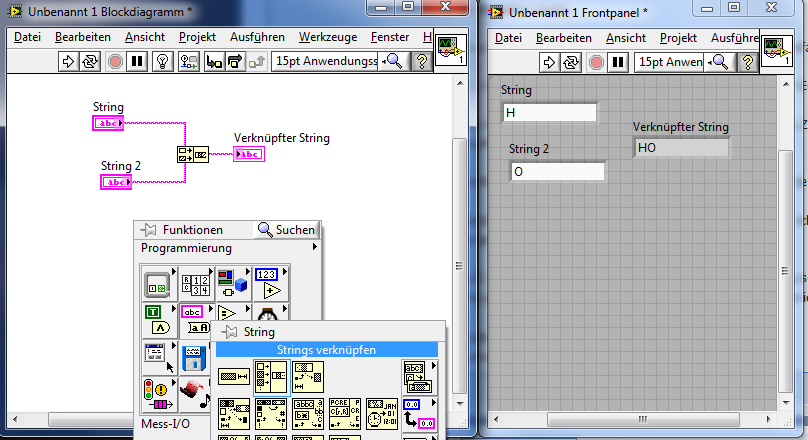Open Fenster menu in Blockdiagramm window
808x440 pixels.
coord(390,37)
